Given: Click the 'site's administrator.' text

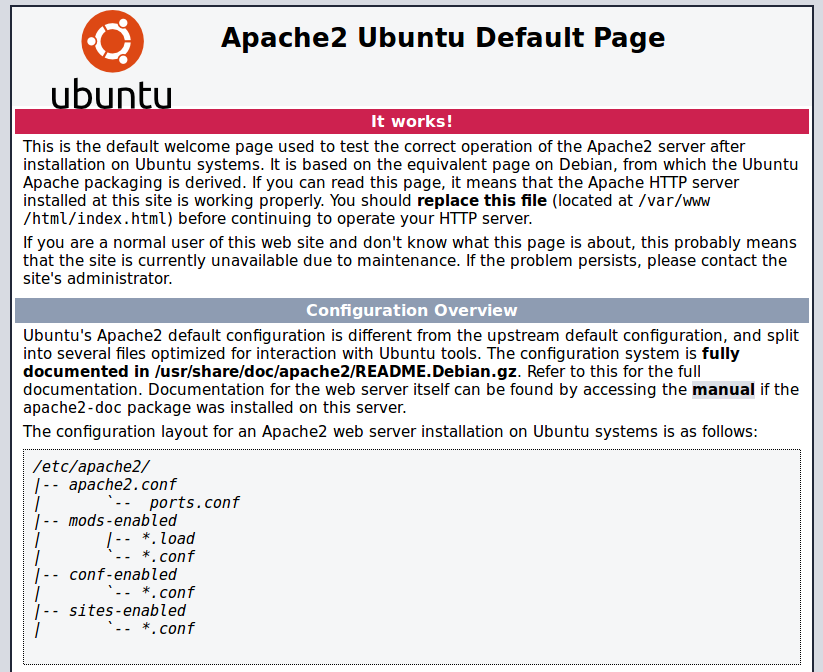Looking at the screenshot, I should click(x=98, y=279).
